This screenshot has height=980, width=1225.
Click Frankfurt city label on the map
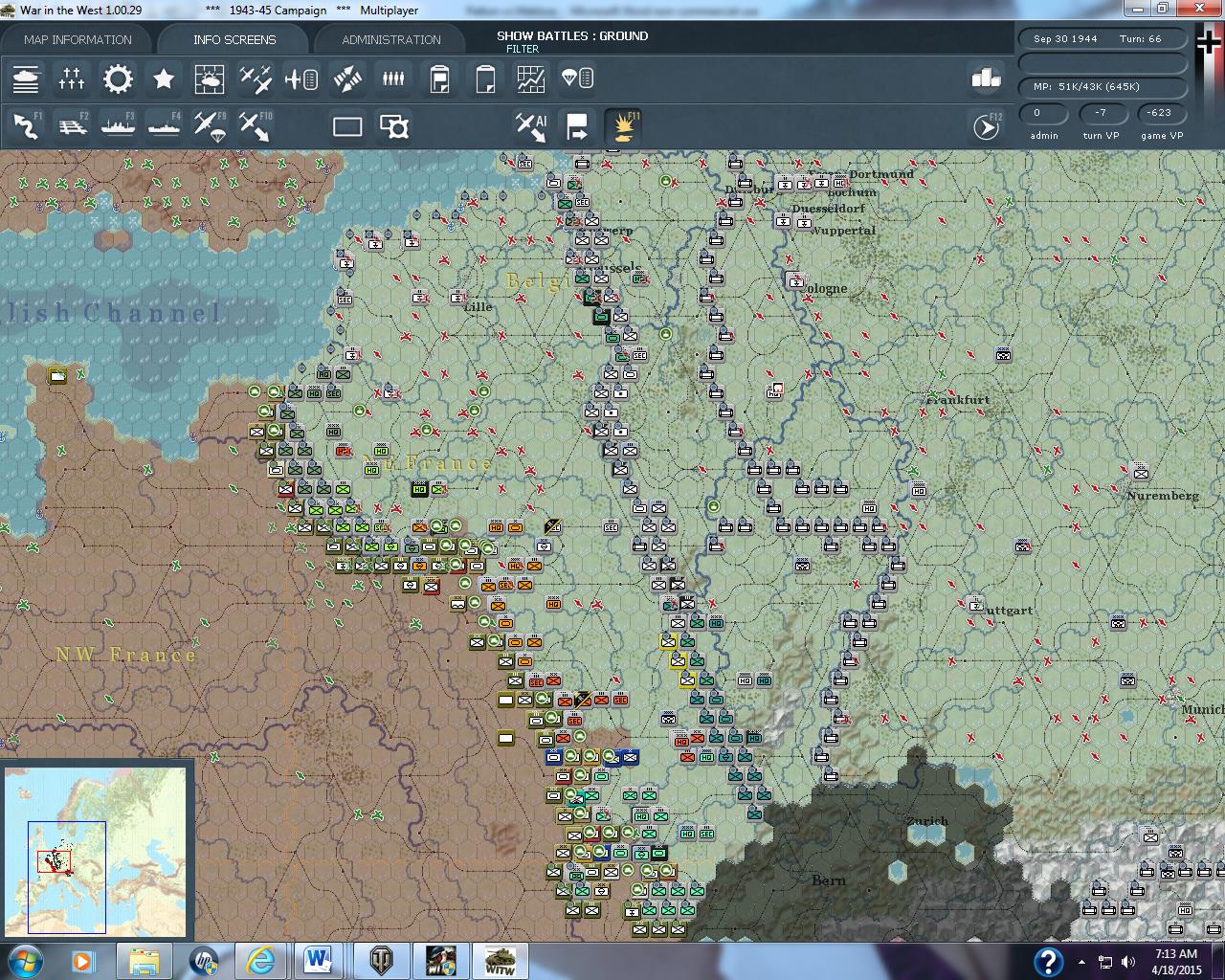pyautogui.click(x=960, y=400)
